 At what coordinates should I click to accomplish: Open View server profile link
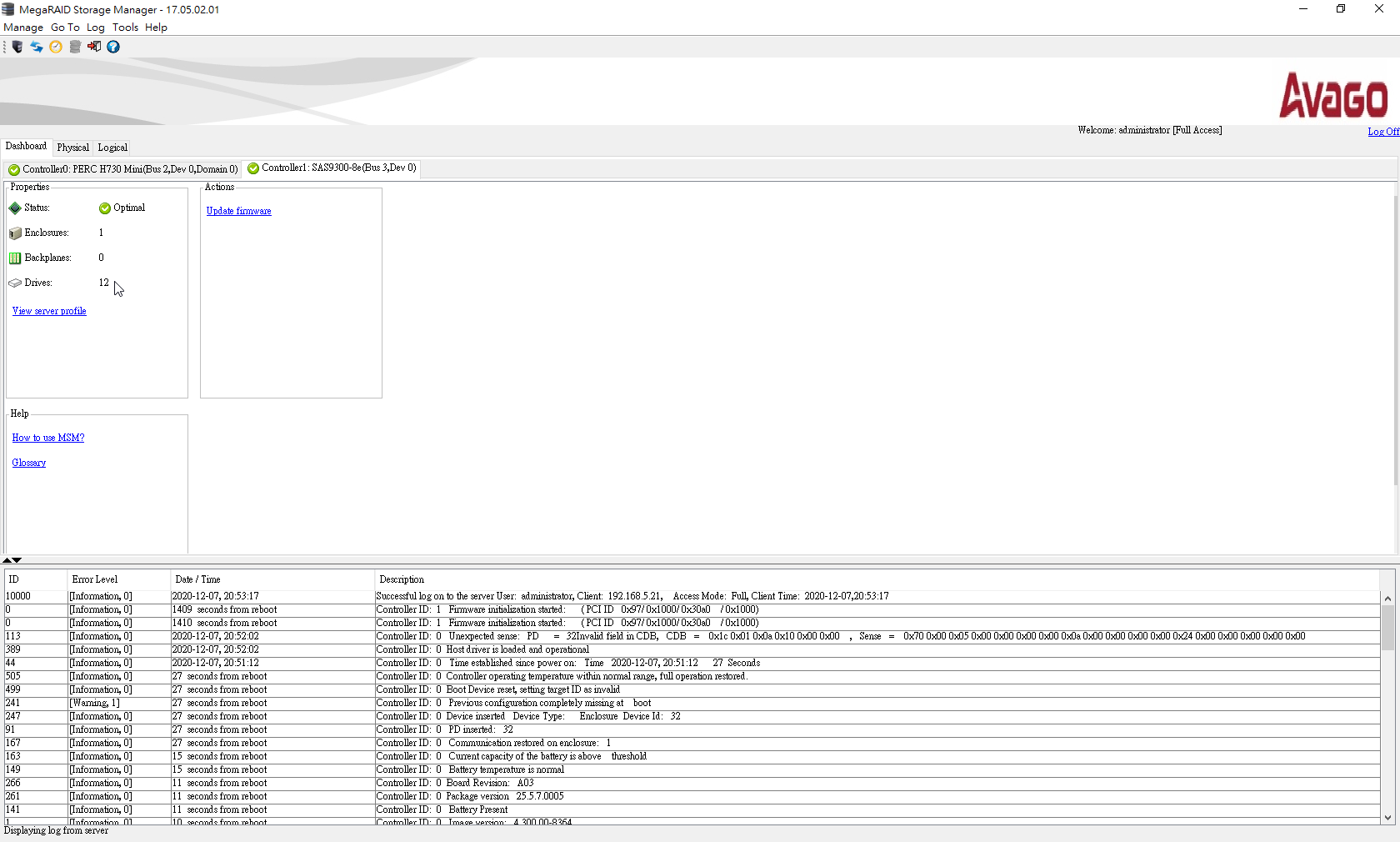pyautogui.click(x=49, y=311)
